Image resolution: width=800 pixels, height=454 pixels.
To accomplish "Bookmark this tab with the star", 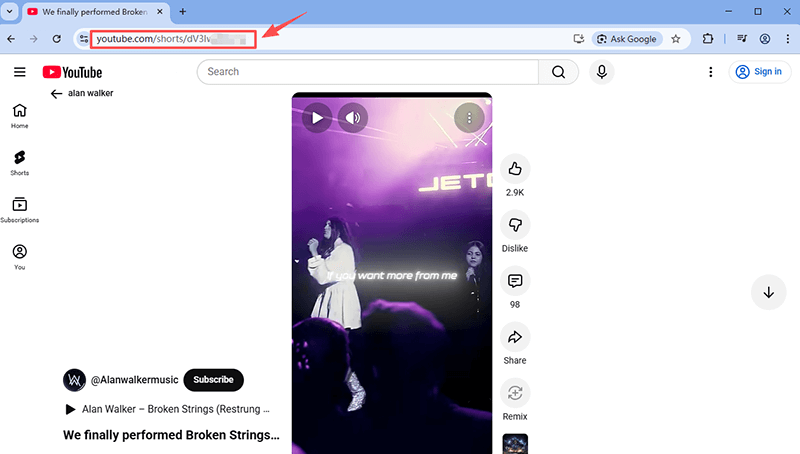I will point(676,39).
